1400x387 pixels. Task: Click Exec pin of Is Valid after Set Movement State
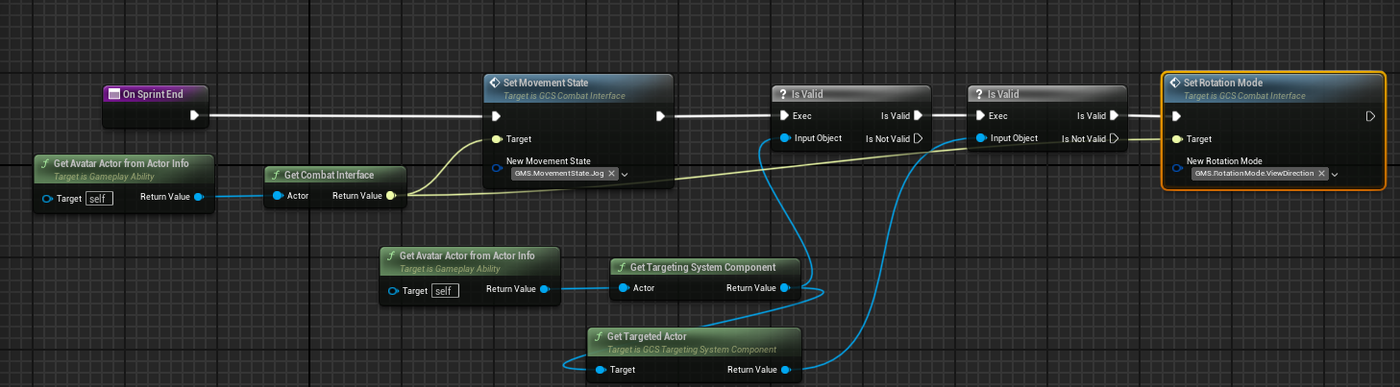pos(784,116)
